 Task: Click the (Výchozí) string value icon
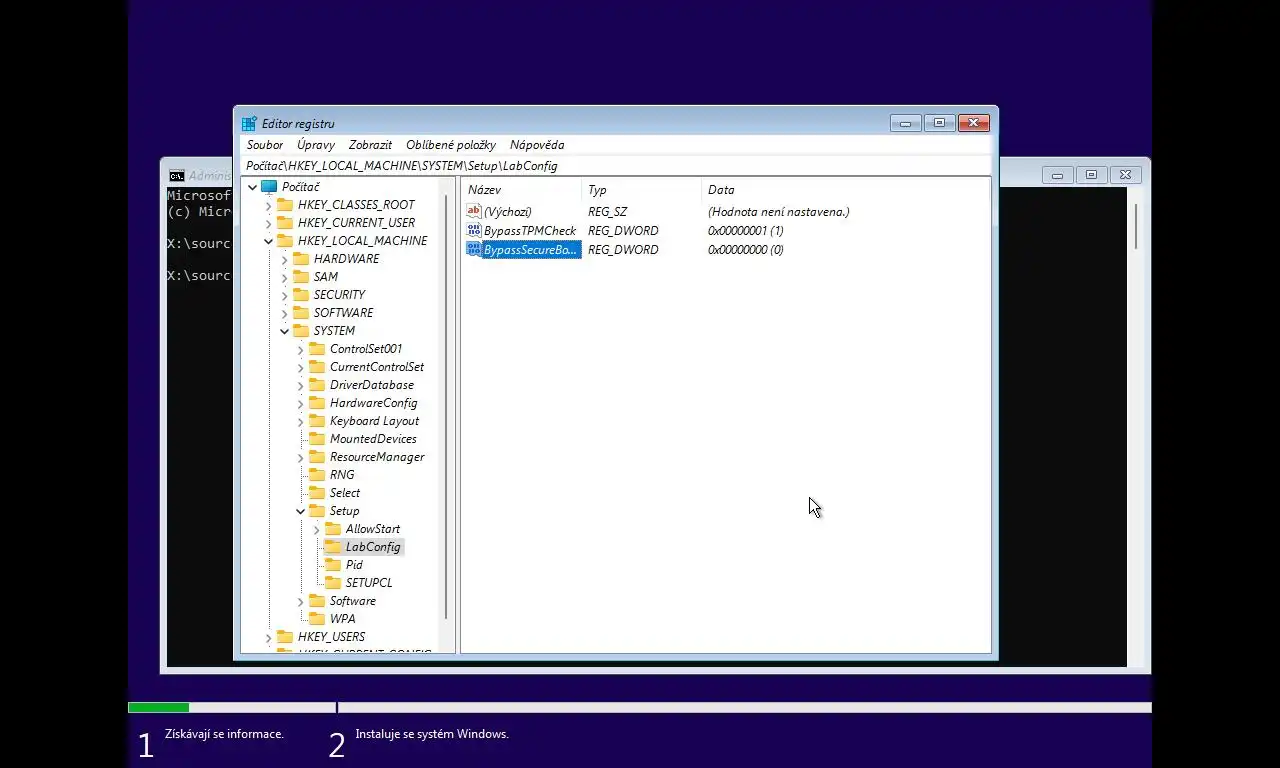[x=474, y=211]
